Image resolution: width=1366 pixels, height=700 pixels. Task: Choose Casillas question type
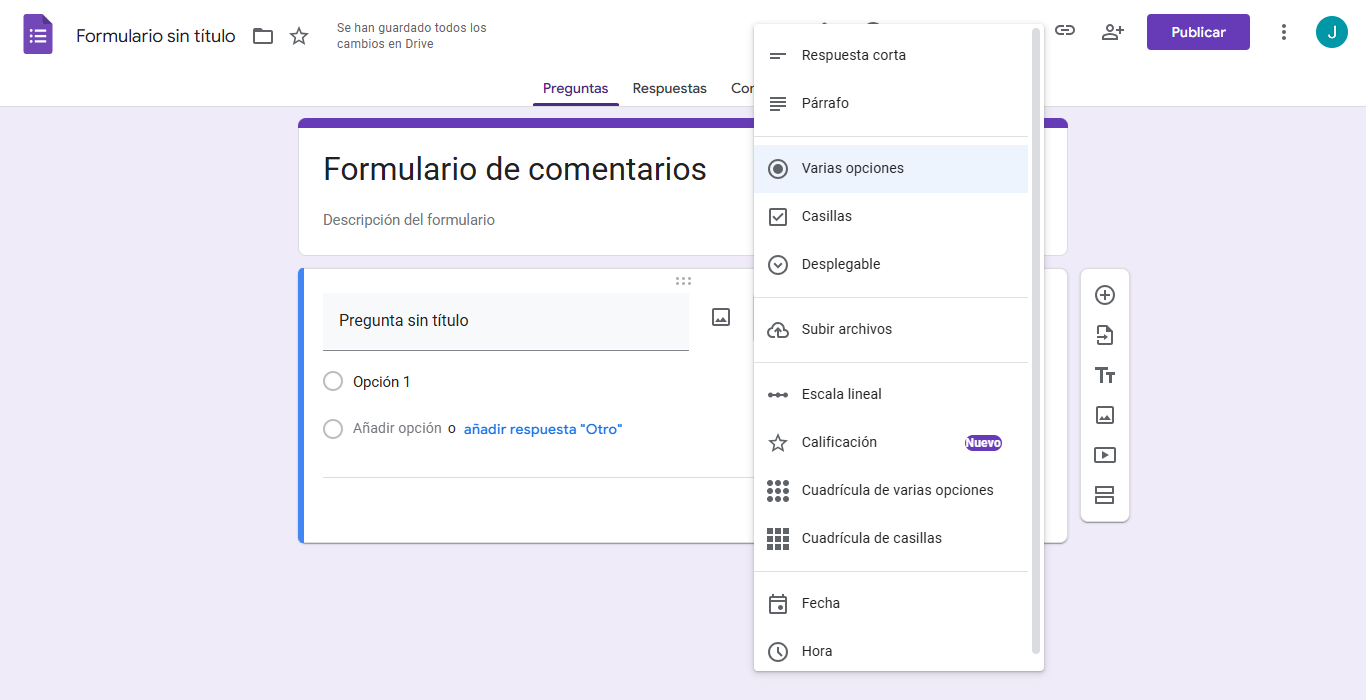pos(826,216)
